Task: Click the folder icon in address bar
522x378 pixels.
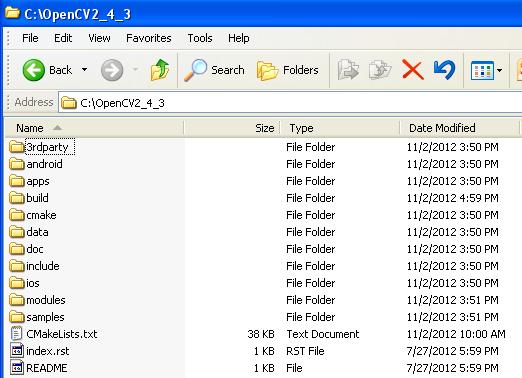Action: tap(69, 103)
